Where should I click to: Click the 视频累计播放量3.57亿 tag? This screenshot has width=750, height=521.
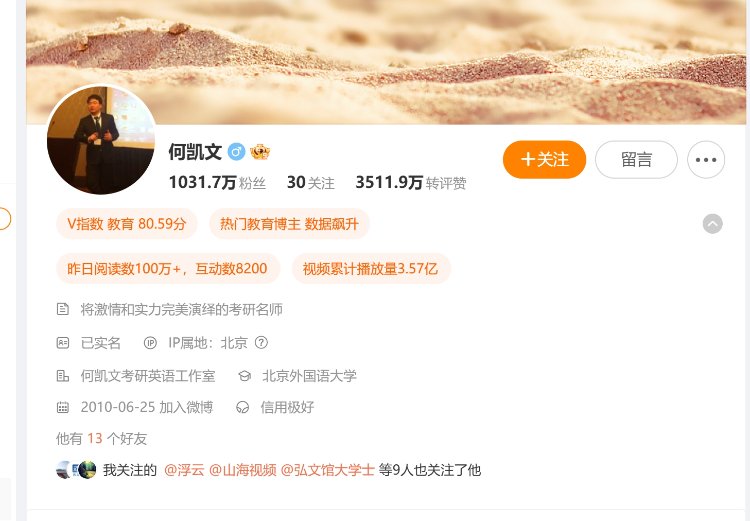coord(371,269)
